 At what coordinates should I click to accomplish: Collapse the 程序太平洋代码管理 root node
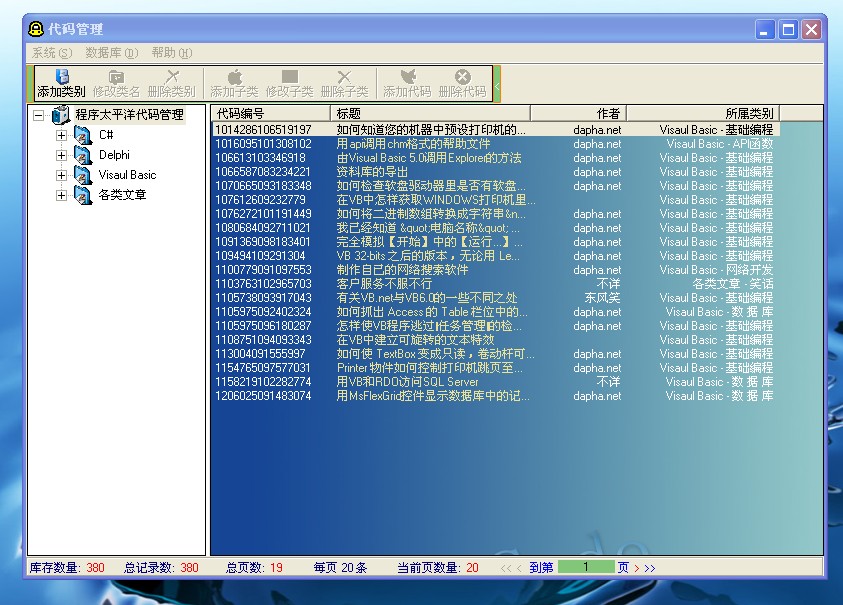(x=38, y=115)
